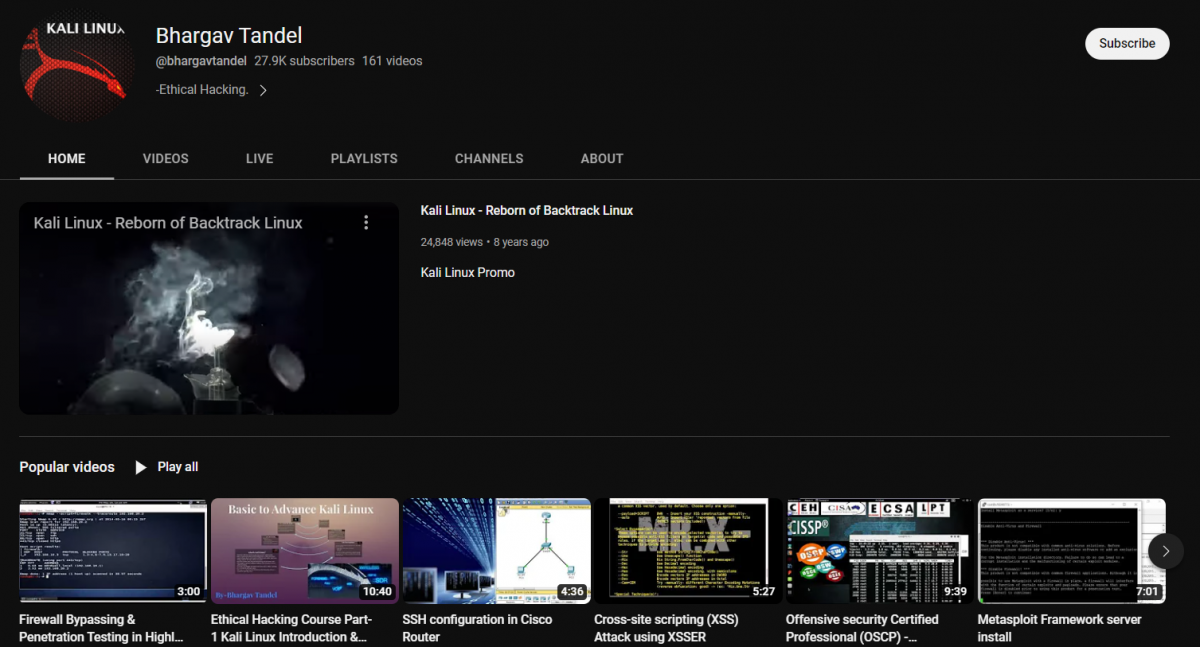Subscribe to the Bhargav Tandel channel
Viewport: 1200px width, 647px height.
point(1127,43)
